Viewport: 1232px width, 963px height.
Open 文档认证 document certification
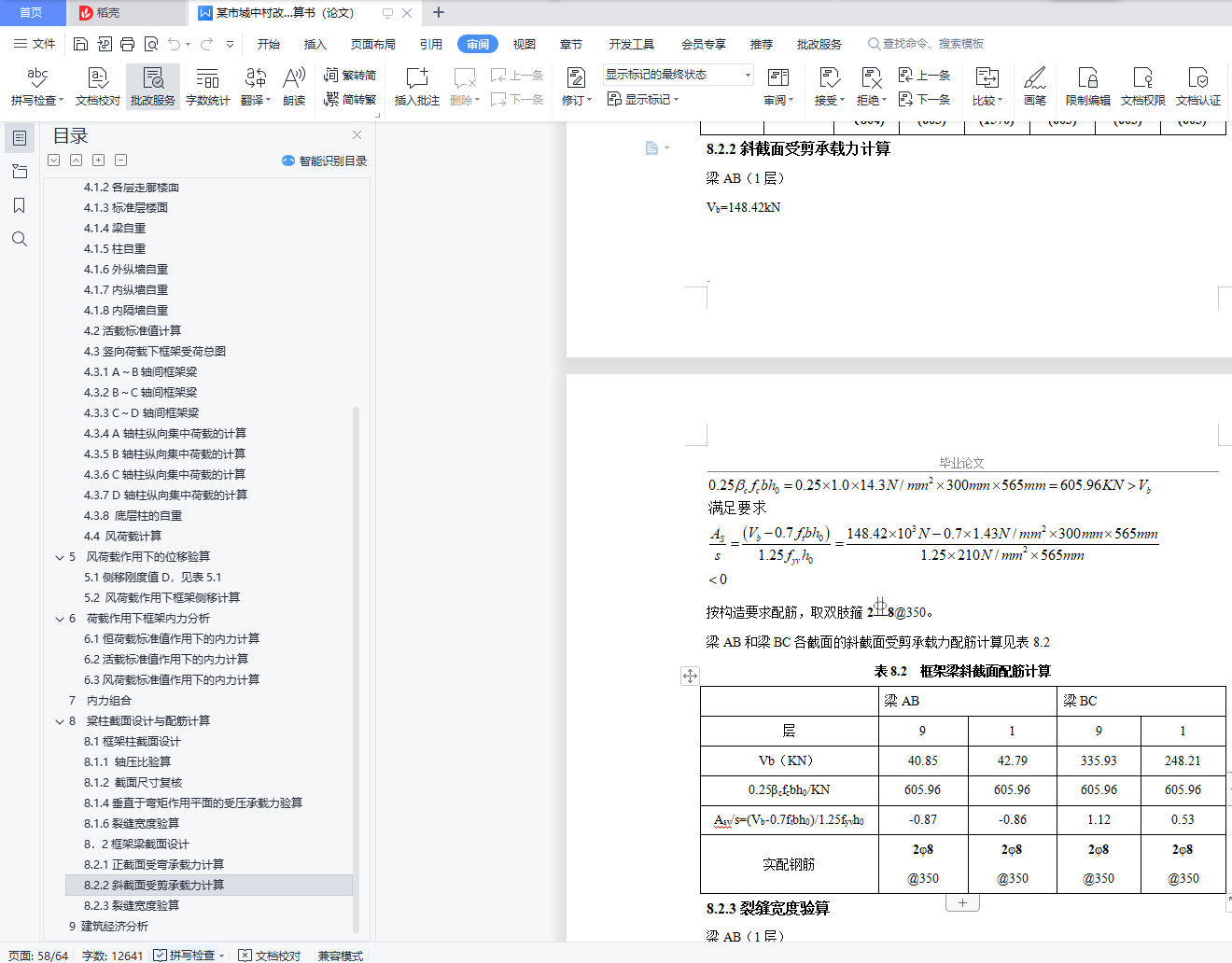1198,87
